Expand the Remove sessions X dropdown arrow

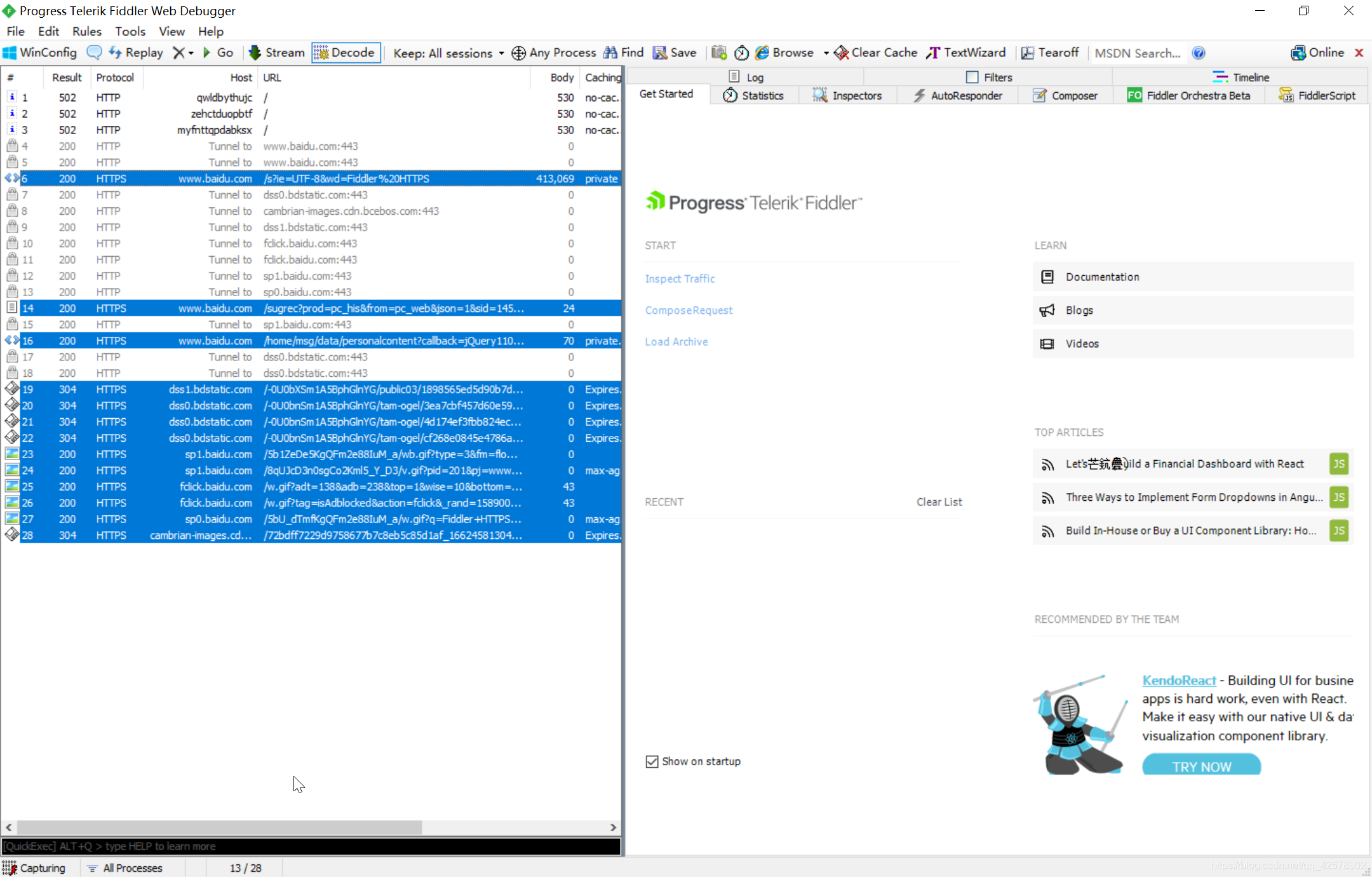pyautogui.click(x=191, y=53)
